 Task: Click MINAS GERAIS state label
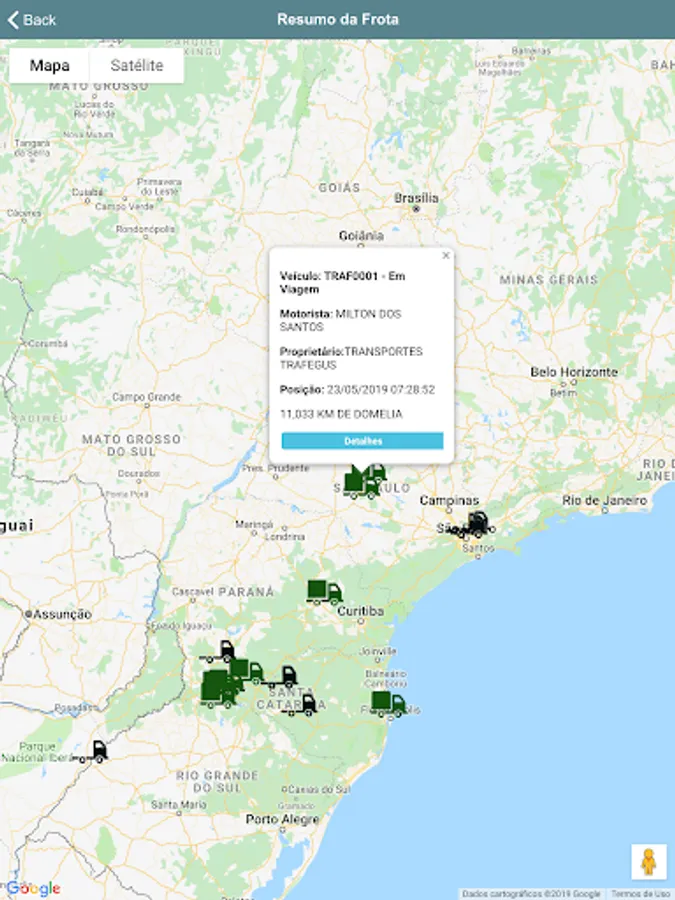[x=549, y=280]
